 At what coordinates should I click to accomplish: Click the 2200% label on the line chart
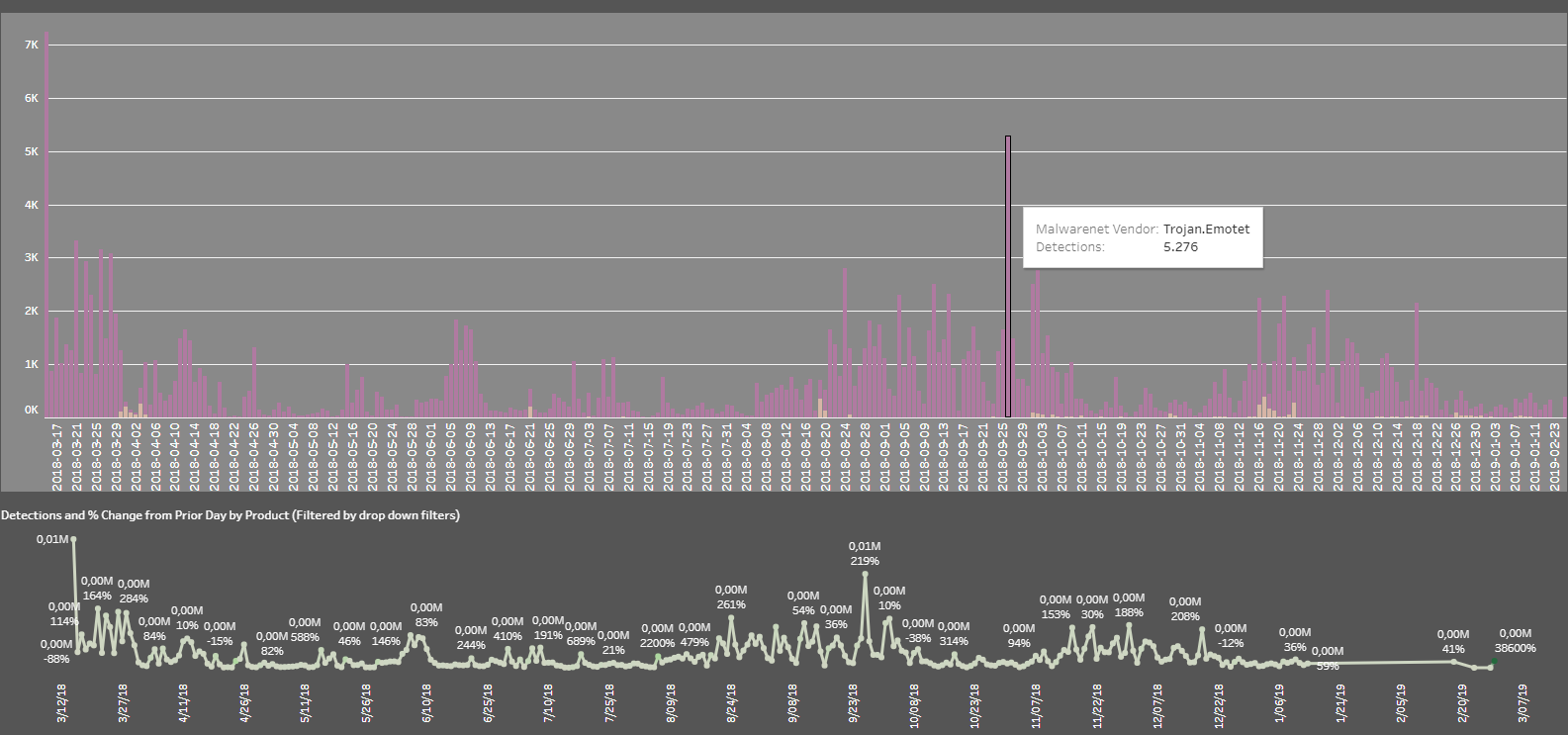point(657,643)
